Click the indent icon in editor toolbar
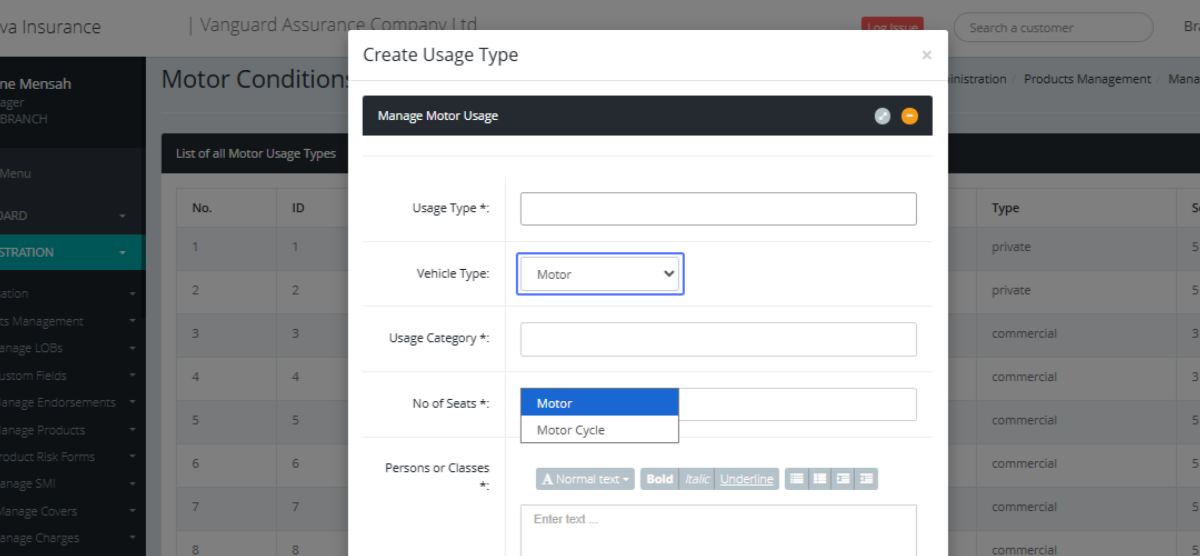 click(866, 479)
